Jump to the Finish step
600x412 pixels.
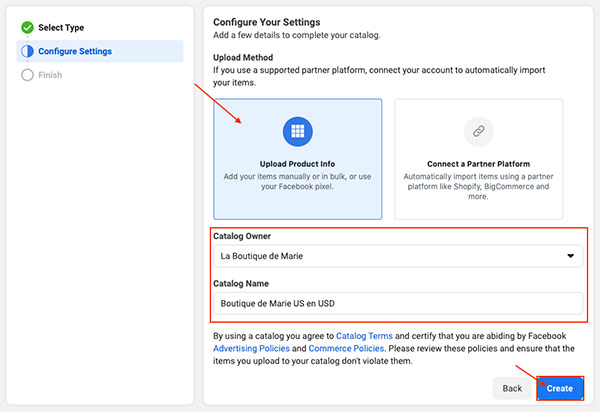50,75
